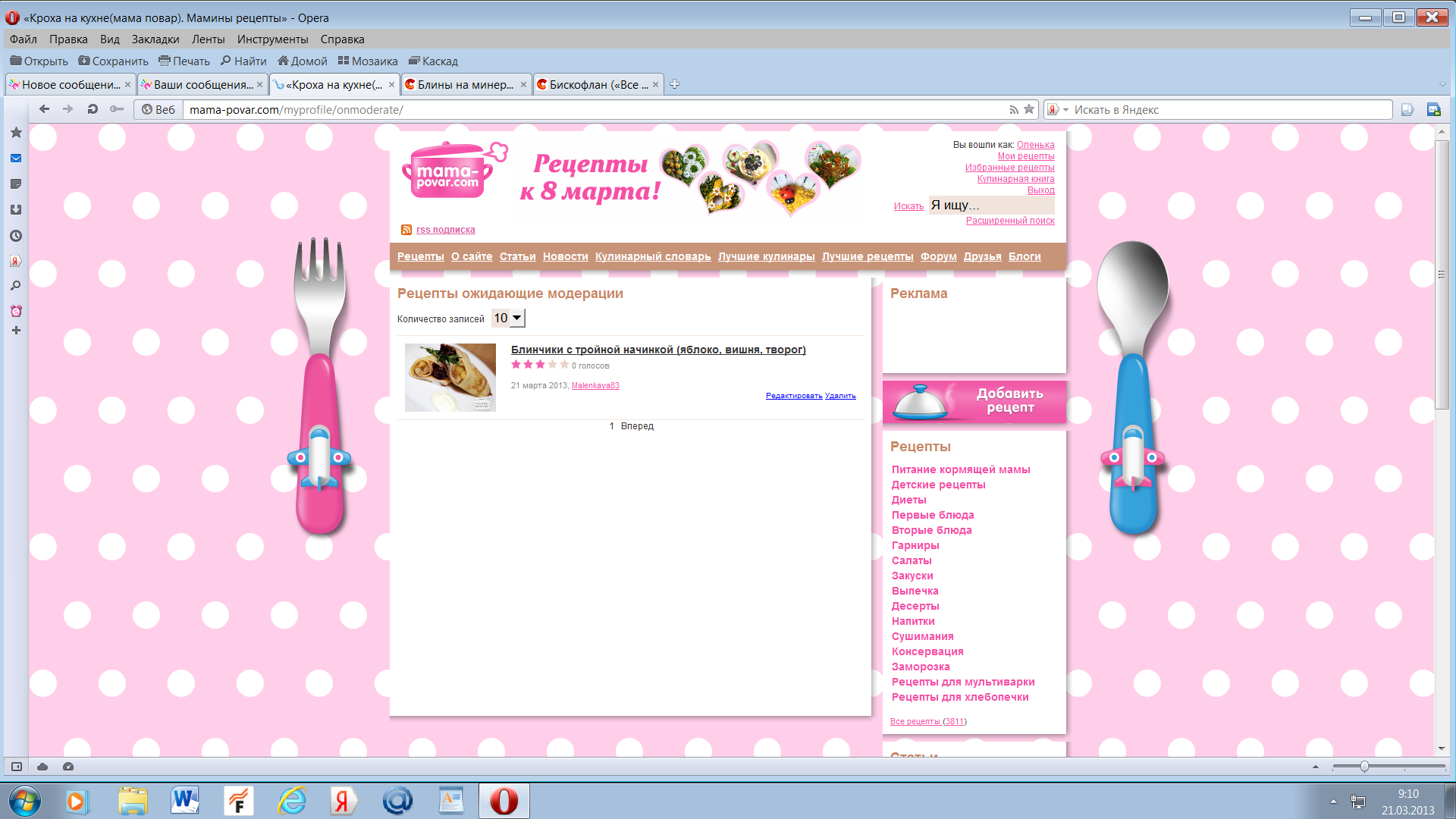Open the Mail panel in sidebar
Viewport: 1456px width, 819px height.
coord(16,158)
